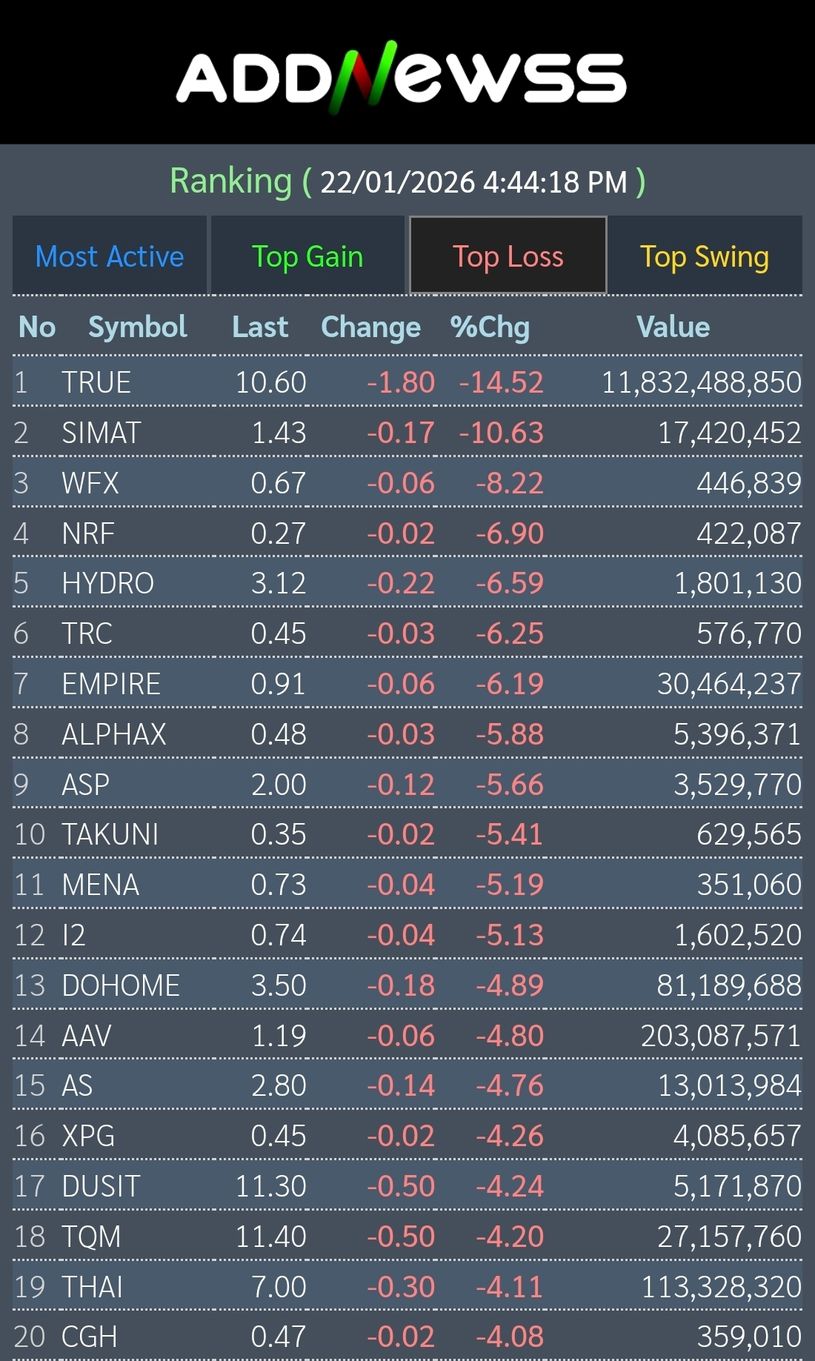Screen dimensions: 815x1361
Task: Open the HYDRO stock entry
Action: [107, 583]
